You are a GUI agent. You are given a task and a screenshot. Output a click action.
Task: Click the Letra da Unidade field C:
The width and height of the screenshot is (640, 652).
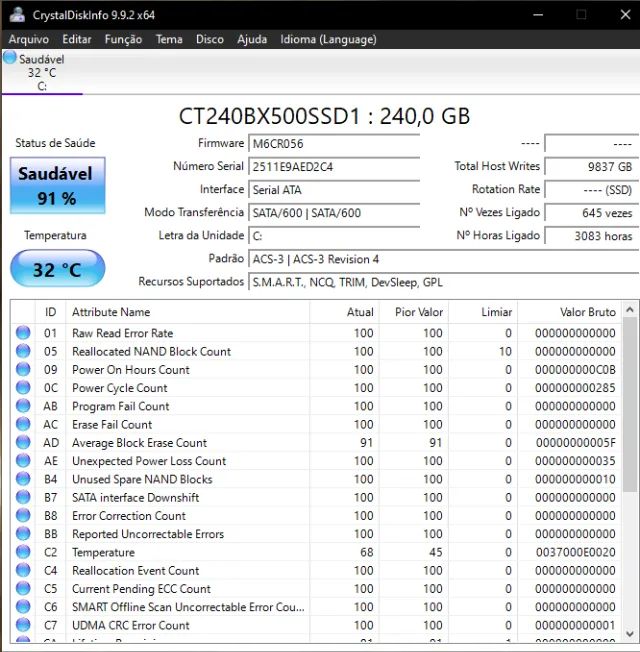tap(334, 236)
